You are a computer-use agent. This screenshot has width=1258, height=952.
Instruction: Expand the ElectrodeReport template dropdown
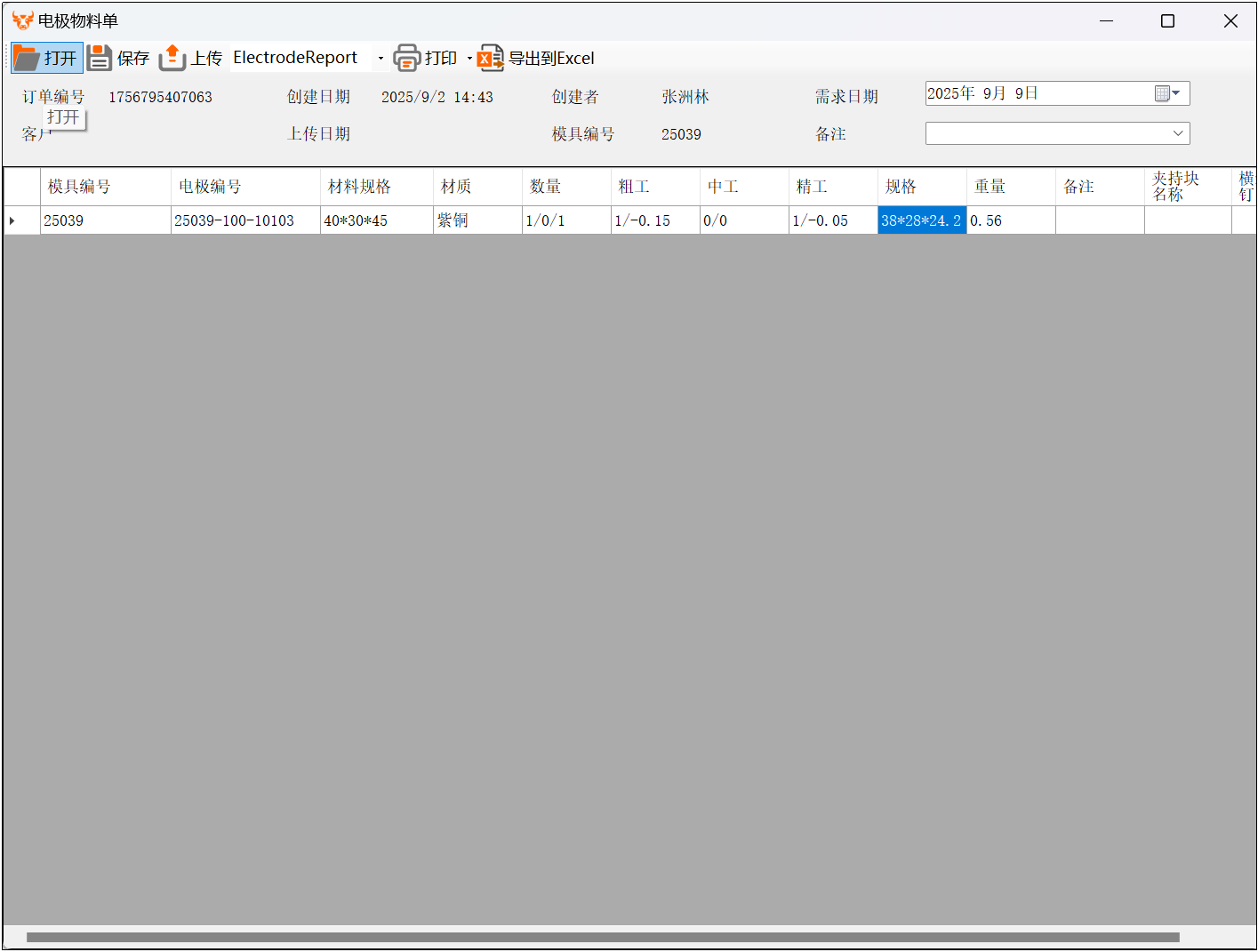381,59
